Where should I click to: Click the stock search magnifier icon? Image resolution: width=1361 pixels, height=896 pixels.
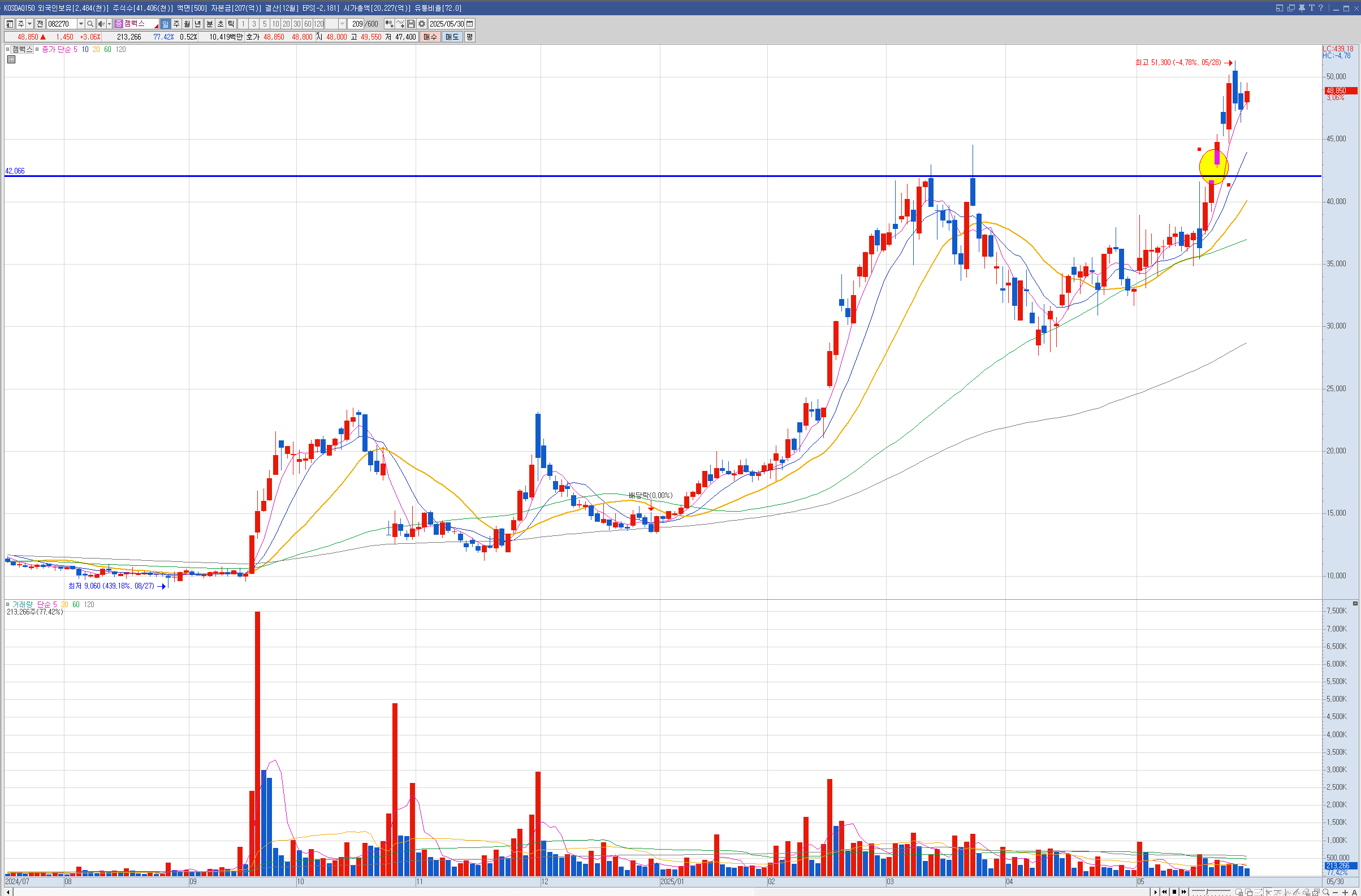[x=90, y=24]
